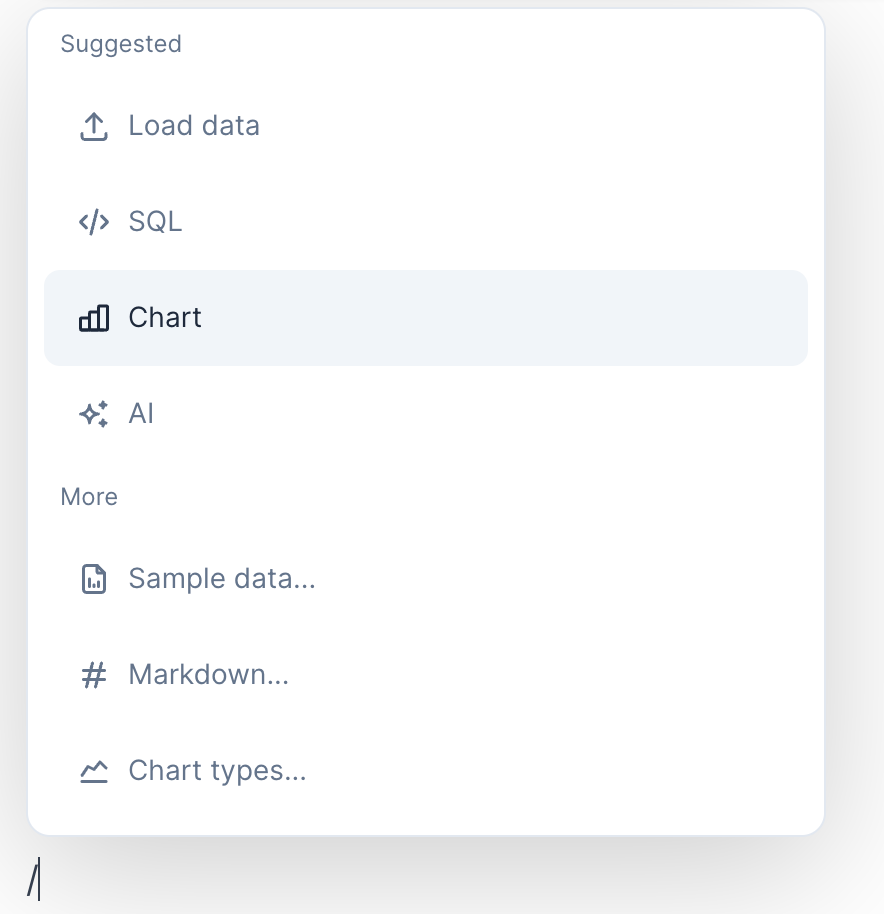This screenshot has width=884, height=914.
Task: Click the More section heading
Action: (x=89, y=497)
